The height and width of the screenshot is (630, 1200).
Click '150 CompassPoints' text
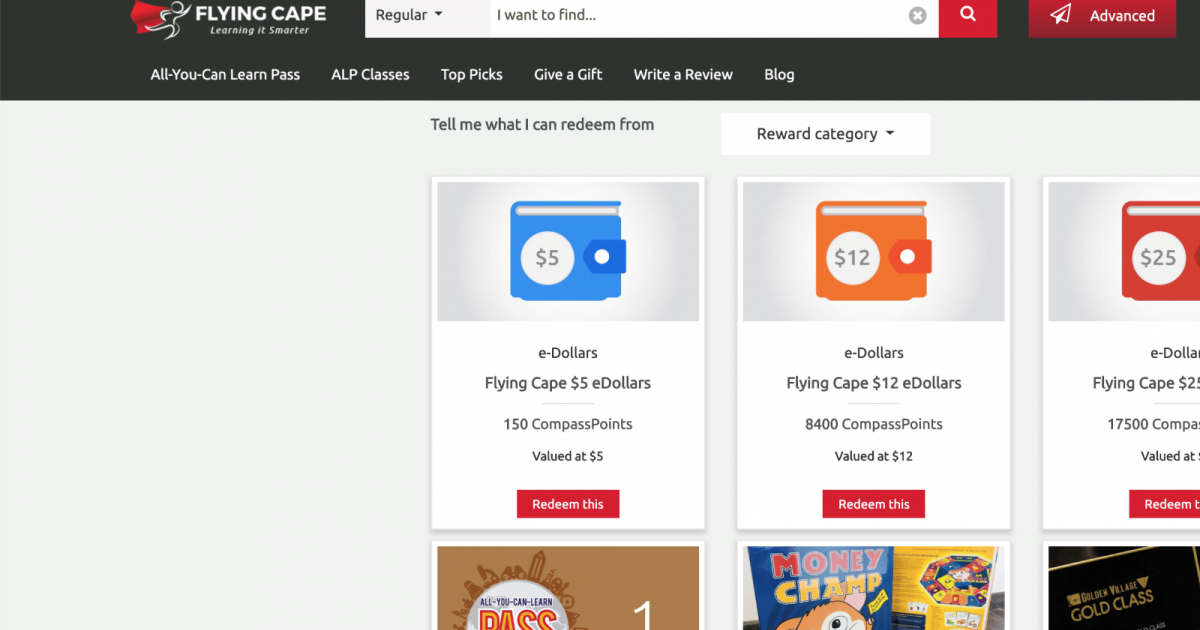click(568, 424)
